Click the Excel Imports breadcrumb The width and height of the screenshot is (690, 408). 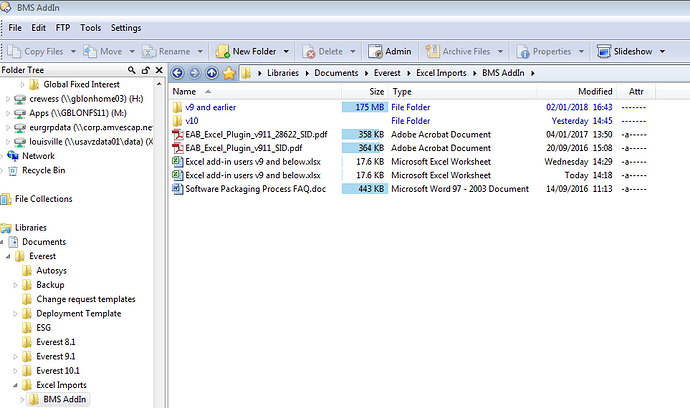point(441,73)
